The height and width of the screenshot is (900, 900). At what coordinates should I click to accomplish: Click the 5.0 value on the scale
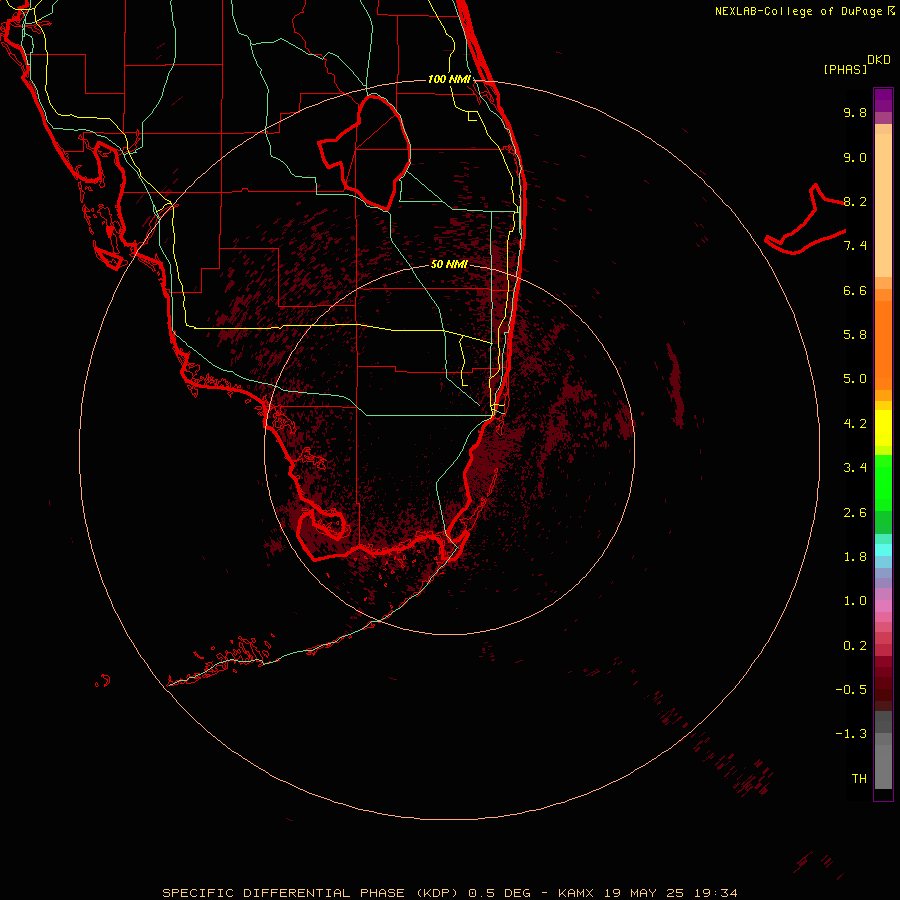tap(855, 379)
